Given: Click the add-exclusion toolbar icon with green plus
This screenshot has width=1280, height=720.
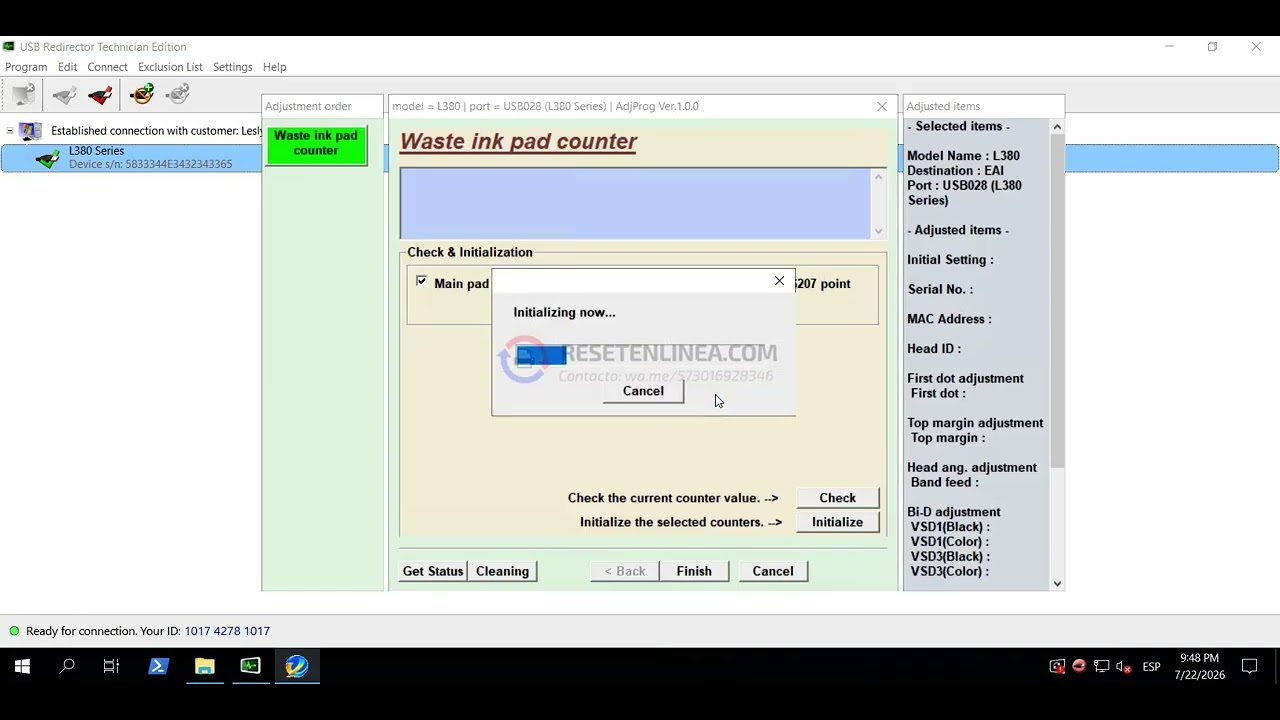Looking at the screenshot, I should pyautogui.click(x=142, y=95).
